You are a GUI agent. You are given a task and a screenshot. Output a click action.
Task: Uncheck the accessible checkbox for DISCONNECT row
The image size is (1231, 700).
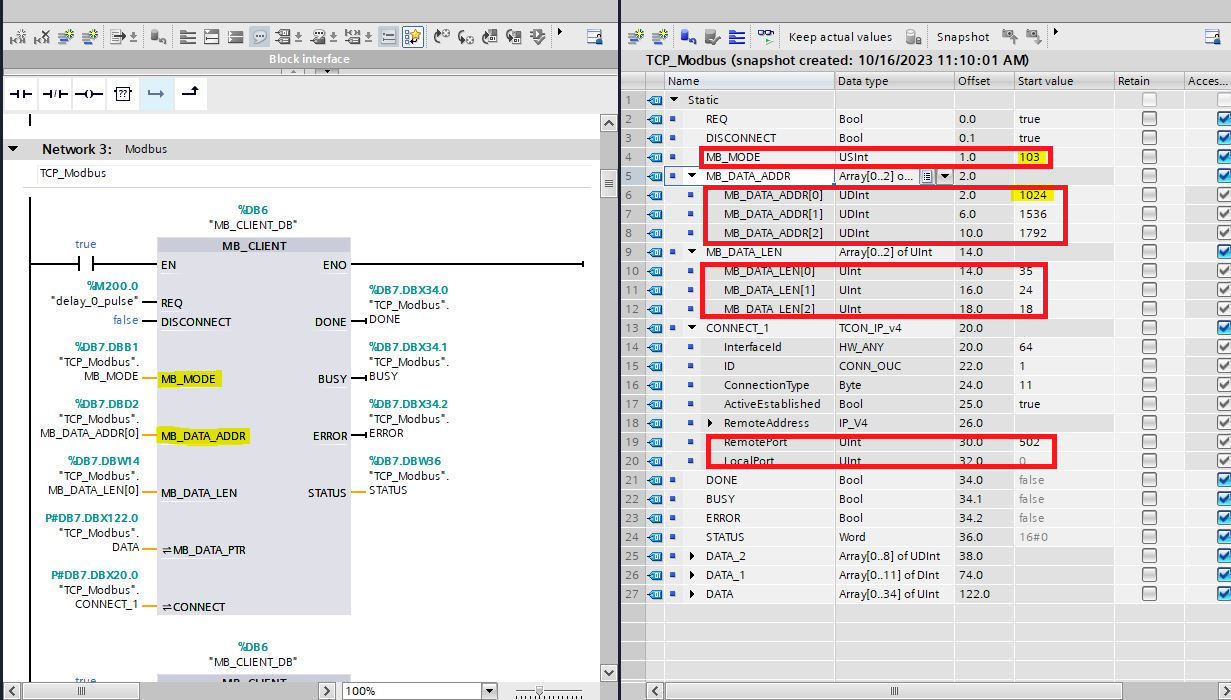pos(1224,138)
